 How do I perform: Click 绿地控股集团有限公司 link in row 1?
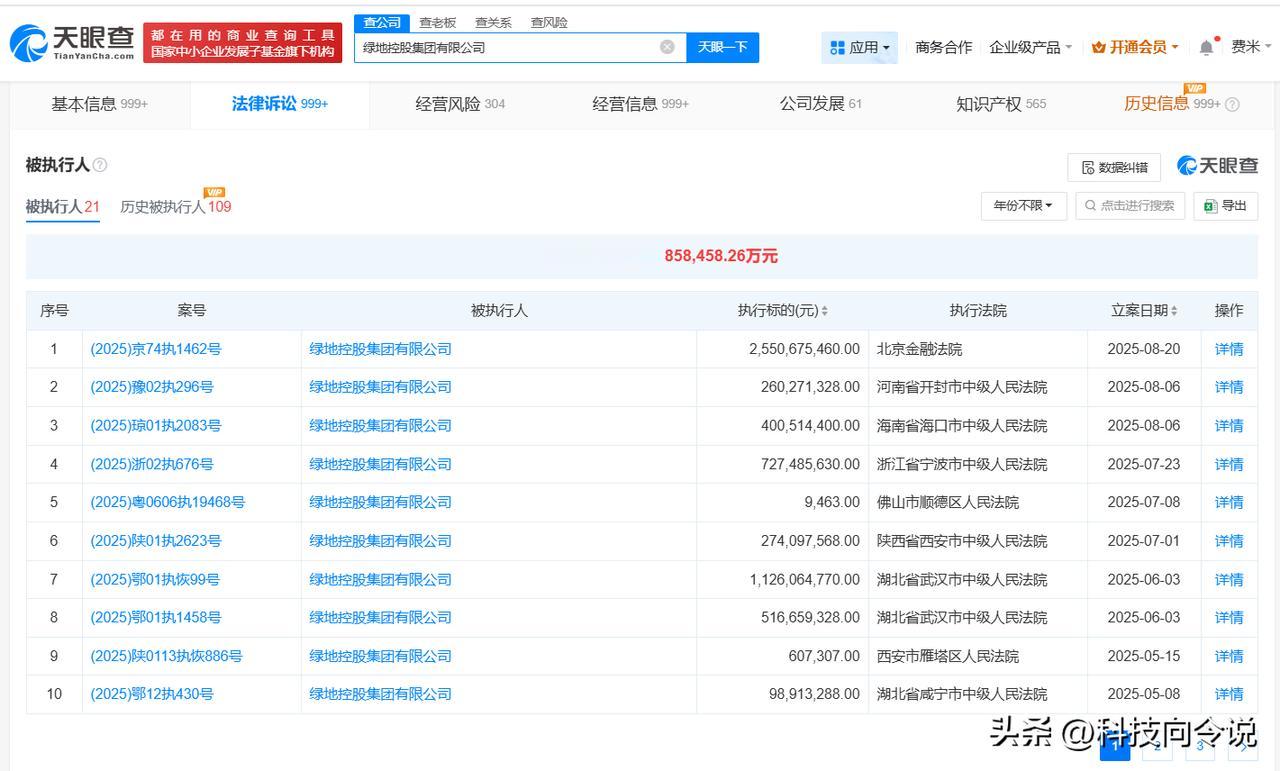380,349
